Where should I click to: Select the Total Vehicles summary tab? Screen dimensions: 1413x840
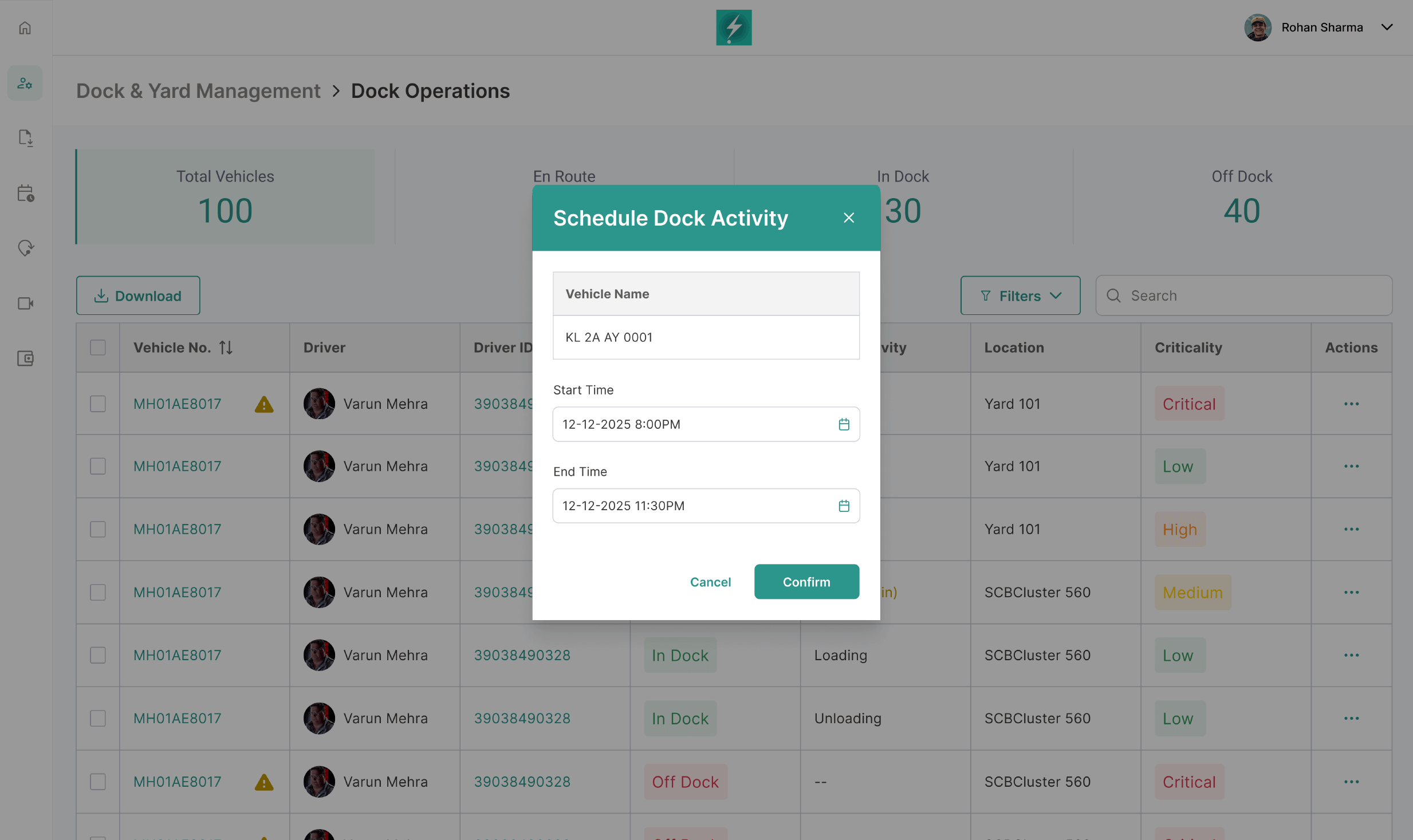(225, 196)
